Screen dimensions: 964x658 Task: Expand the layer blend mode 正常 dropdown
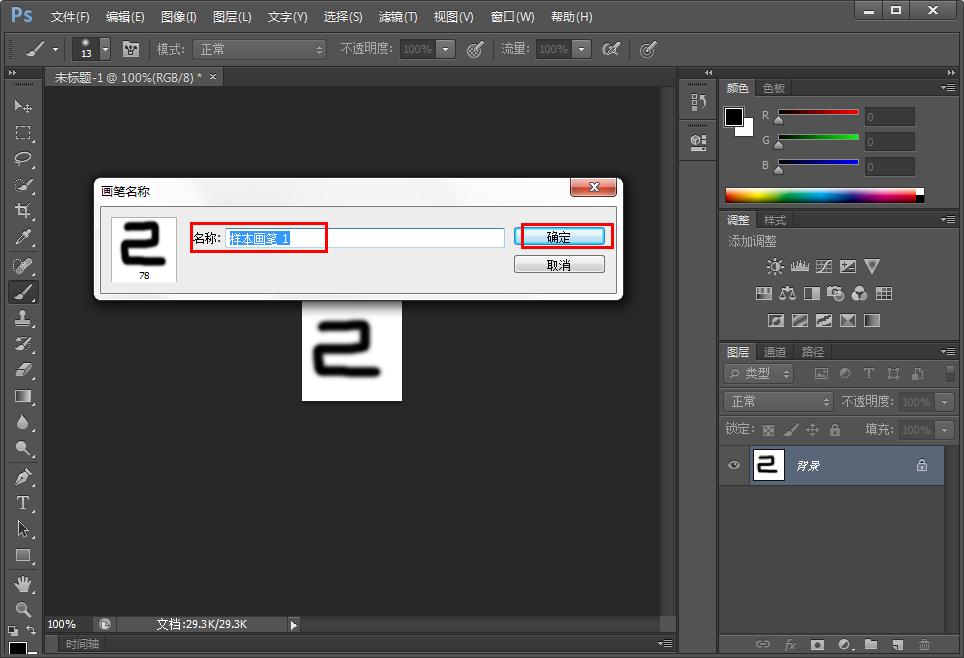click(778, 401)
